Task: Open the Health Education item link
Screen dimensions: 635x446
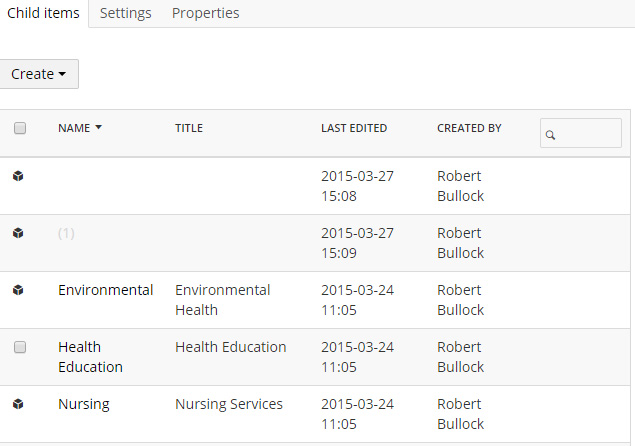Action: (x=90, y=357)
